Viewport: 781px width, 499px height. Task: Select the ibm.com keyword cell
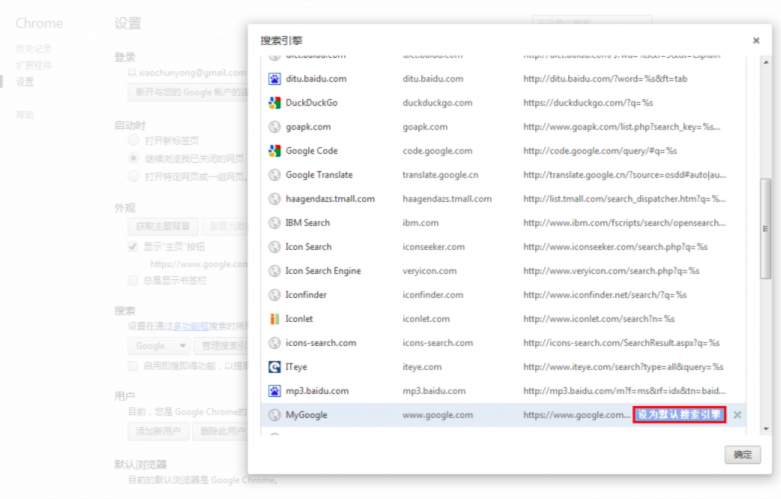tap(420, 223)
